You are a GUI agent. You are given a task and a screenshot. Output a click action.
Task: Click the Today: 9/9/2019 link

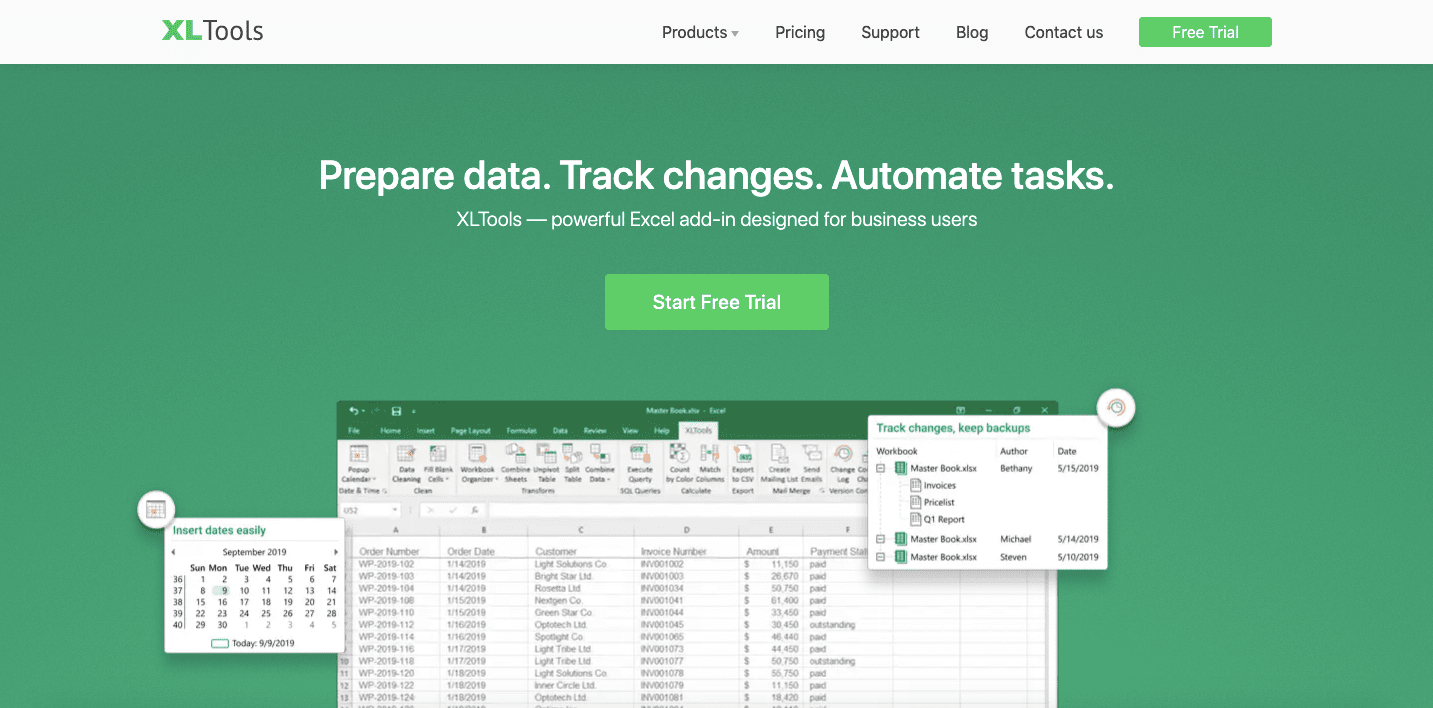point(254,643)
